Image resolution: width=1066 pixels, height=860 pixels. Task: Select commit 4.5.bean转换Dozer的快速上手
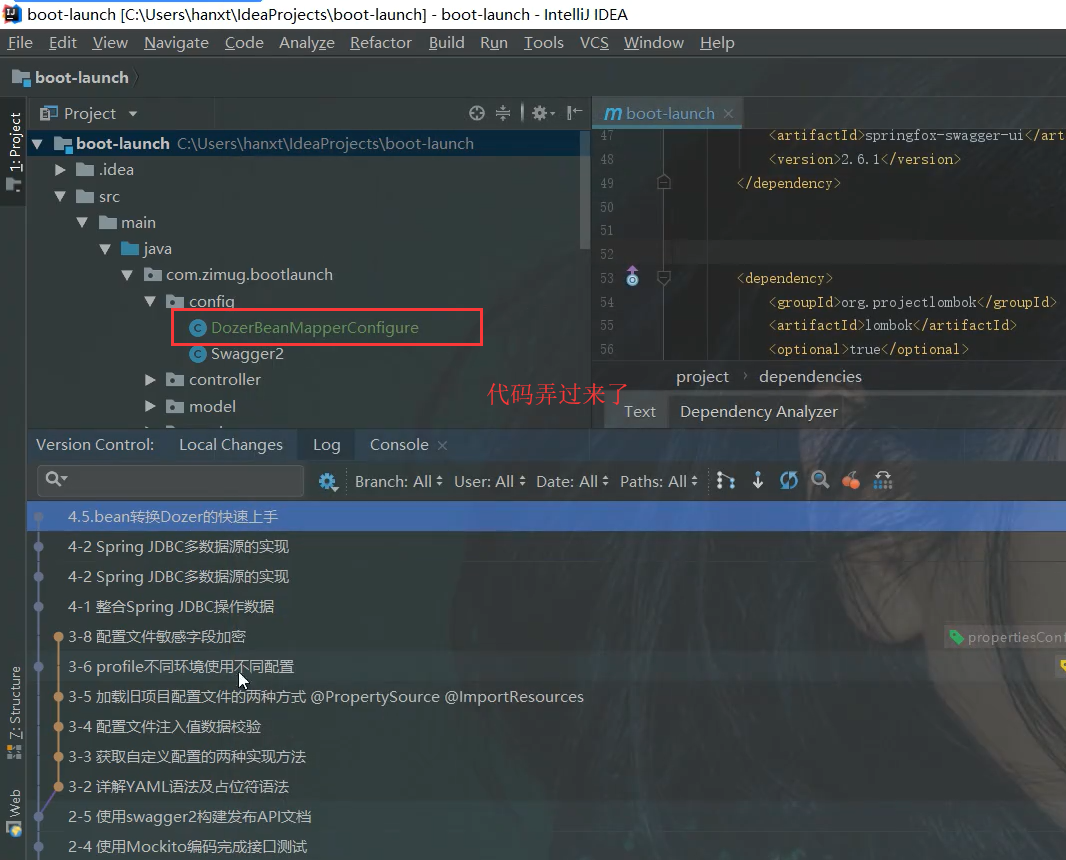(x=547, y=517)
